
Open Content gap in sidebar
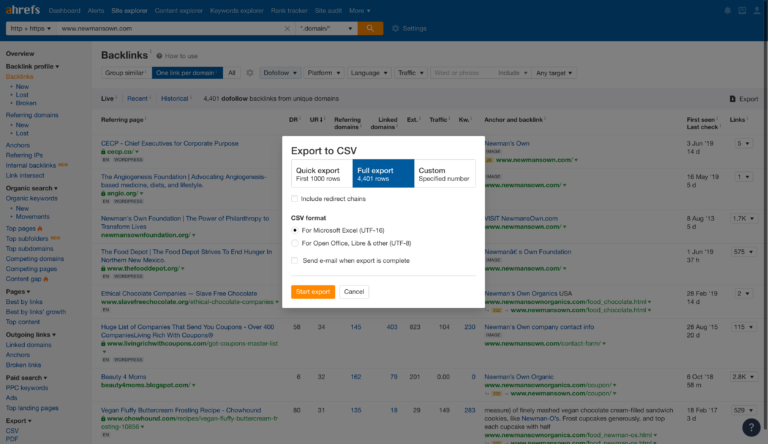pos(24,278)
